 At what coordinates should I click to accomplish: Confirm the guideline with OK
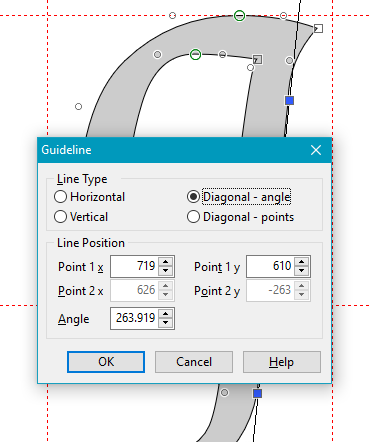coord(106,362)
